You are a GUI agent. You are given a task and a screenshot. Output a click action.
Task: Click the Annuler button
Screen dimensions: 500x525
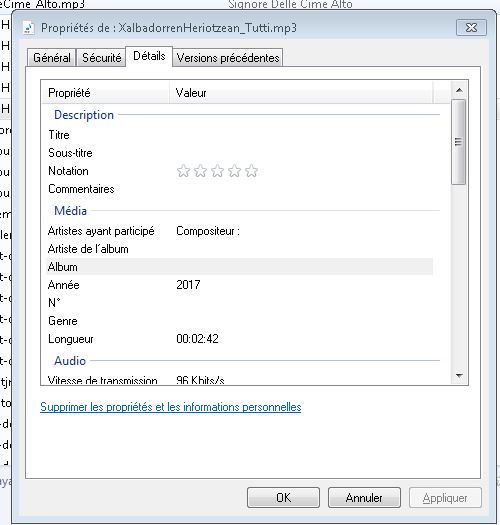tap(364, 498)
